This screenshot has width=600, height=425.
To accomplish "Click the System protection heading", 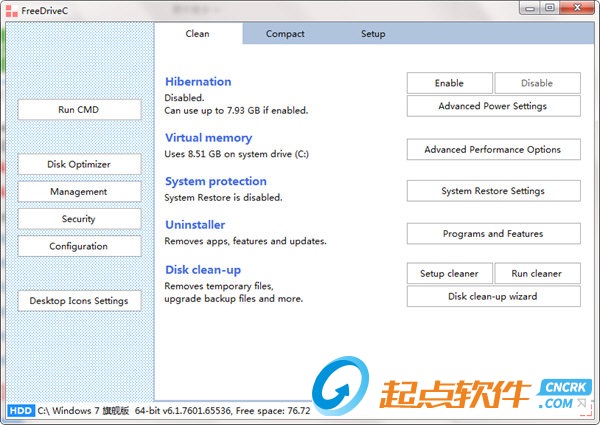I will (216, 181).
